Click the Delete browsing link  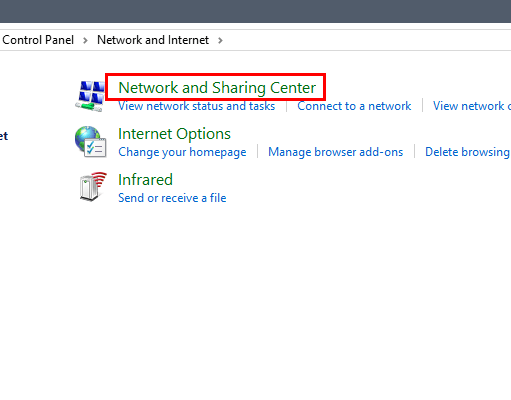(x=468, y=152)
